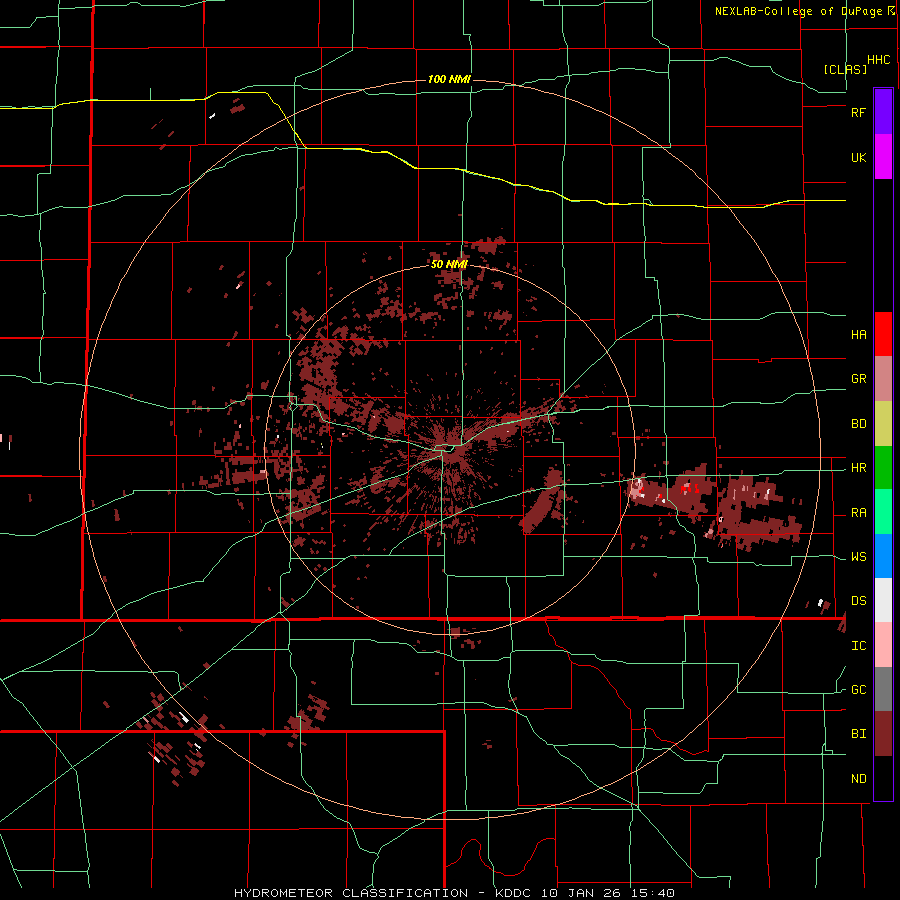Click the [CLAS] legend header
This screenshot has height=900, width=900.
coord(845,69)
